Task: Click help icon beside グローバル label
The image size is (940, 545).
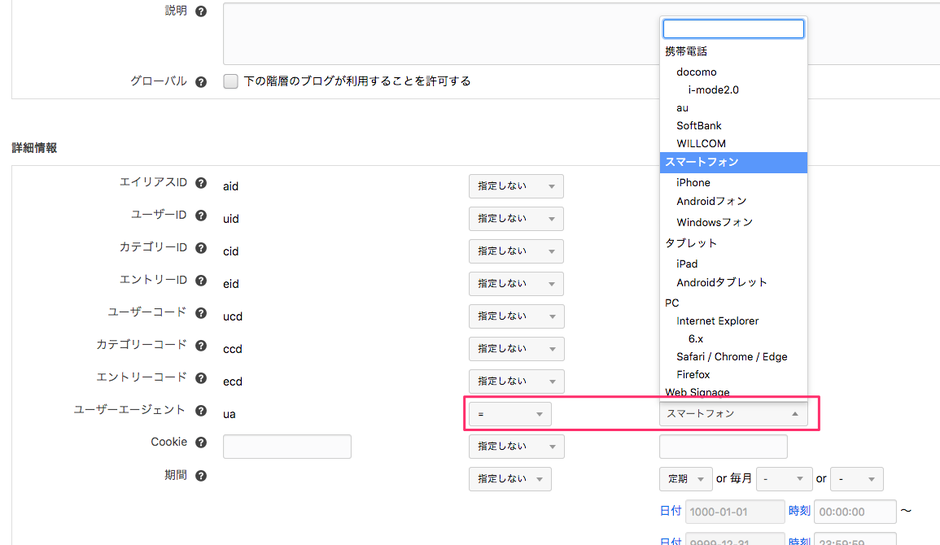Action: pos(201,82)
